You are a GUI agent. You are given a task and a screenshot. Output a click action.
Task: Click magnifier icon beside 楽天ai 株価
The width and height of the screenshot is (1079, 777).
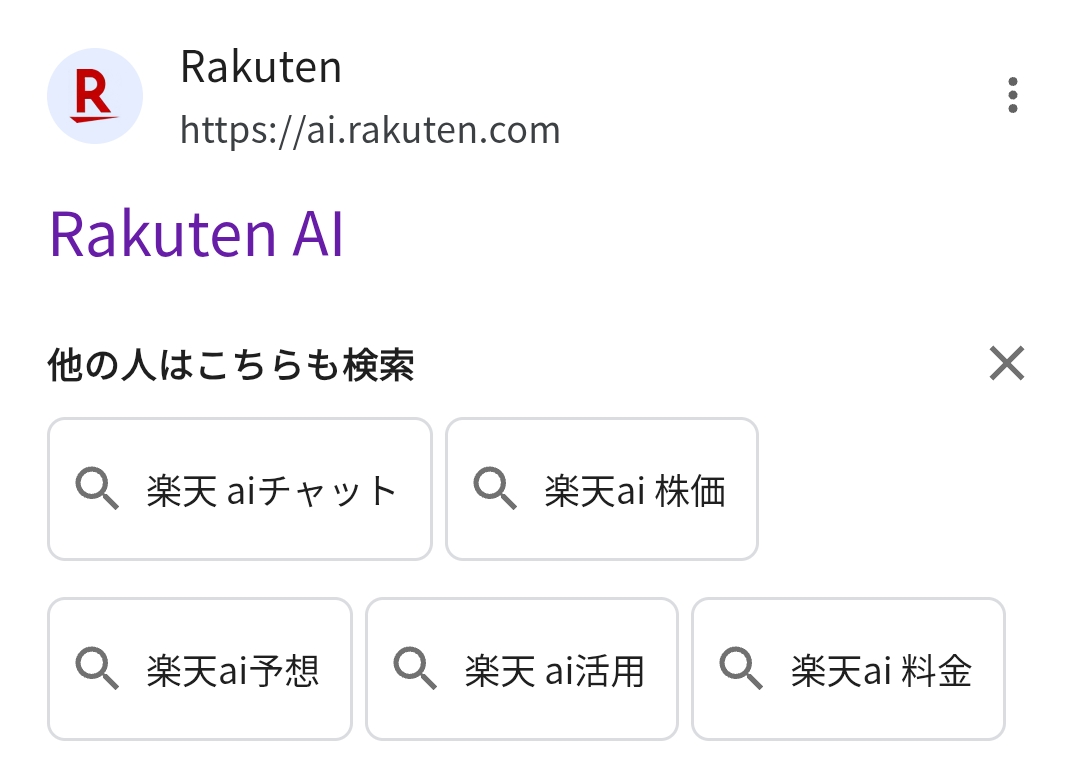point(495,489)
